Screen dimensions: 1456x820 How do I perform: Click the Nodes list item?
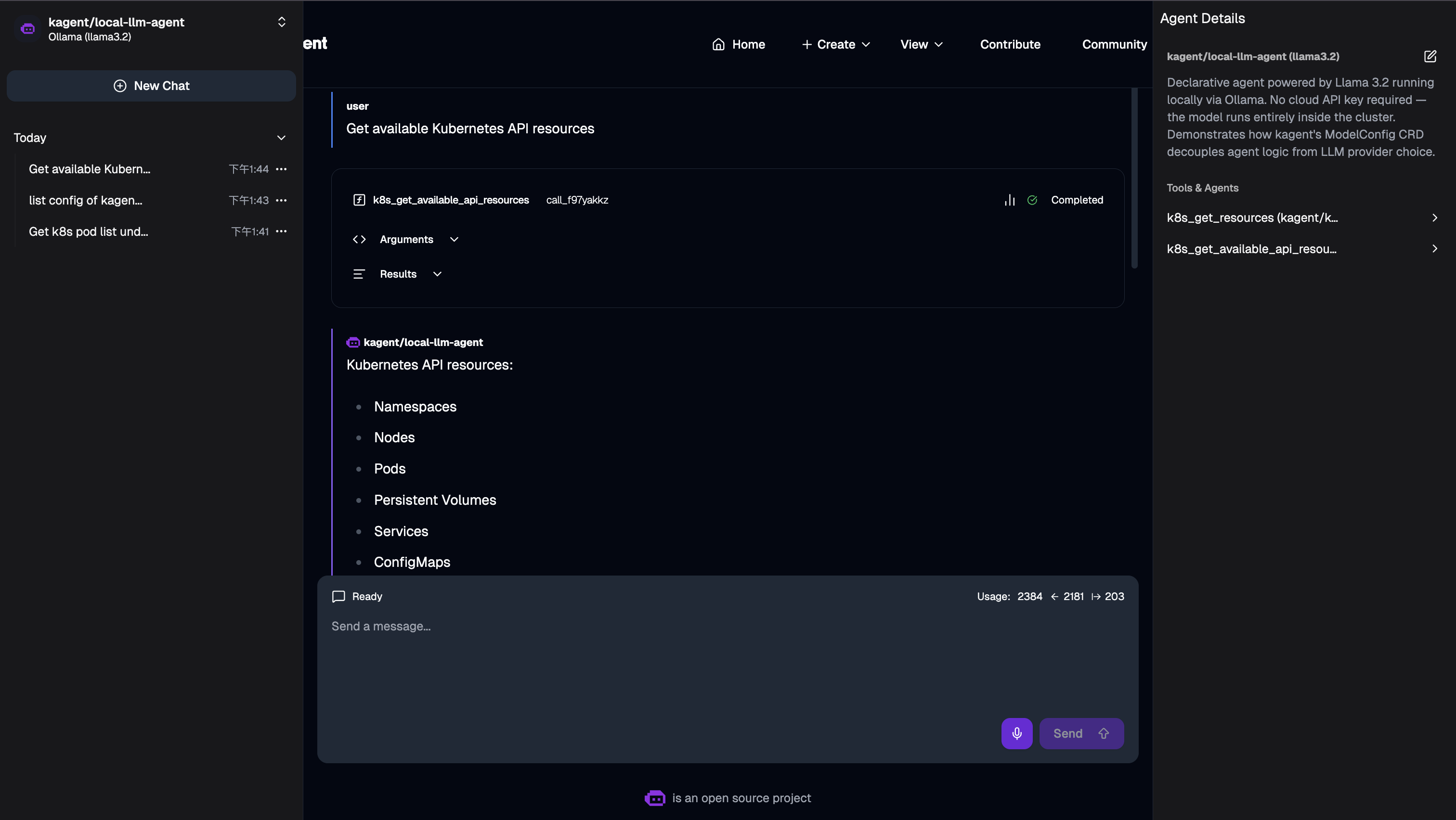394,438
